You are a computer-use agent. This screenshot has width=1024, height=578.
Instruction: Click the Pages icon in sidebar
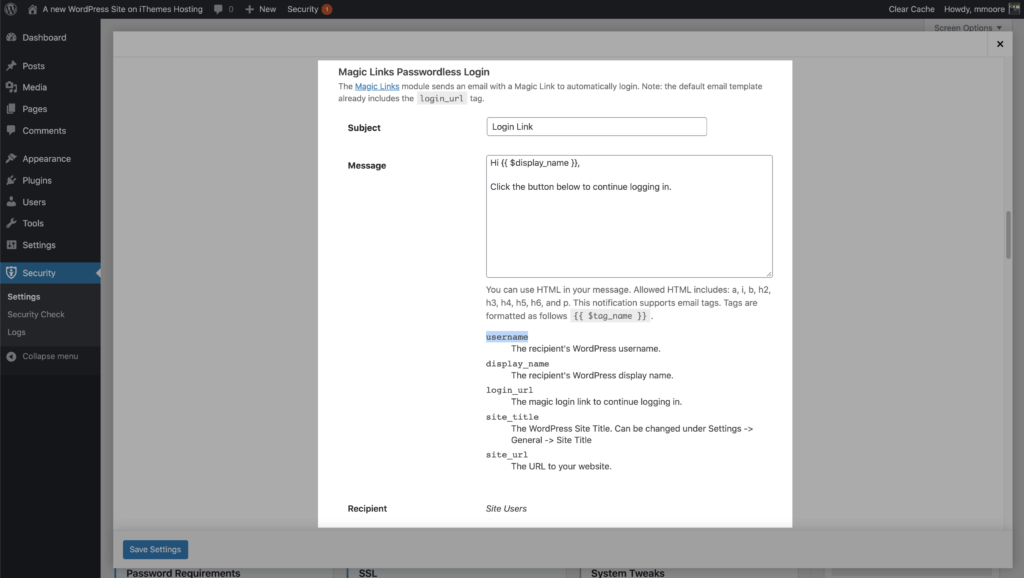(11, 108)
